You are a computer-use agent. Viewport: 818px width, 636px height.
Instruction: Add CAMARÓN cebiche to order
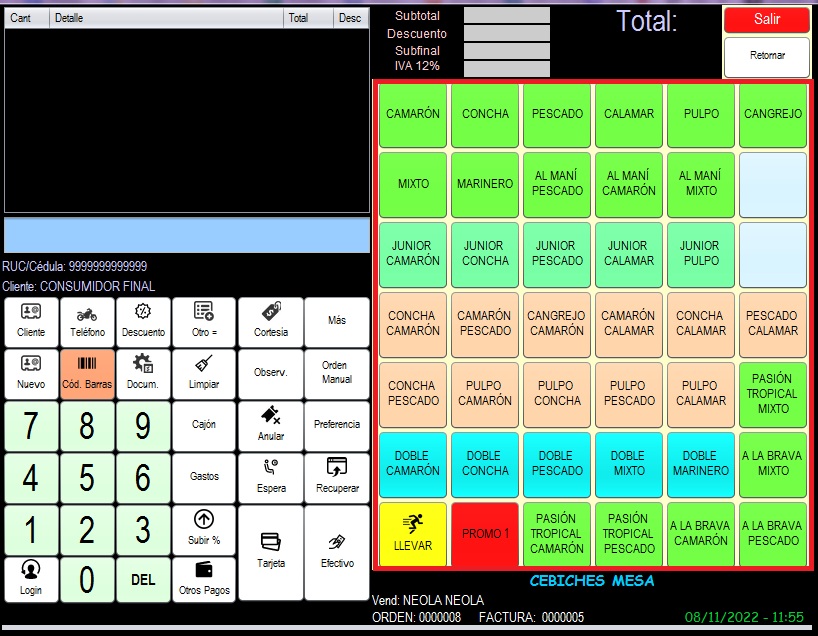pyautogui.click(x=413, y=114)
